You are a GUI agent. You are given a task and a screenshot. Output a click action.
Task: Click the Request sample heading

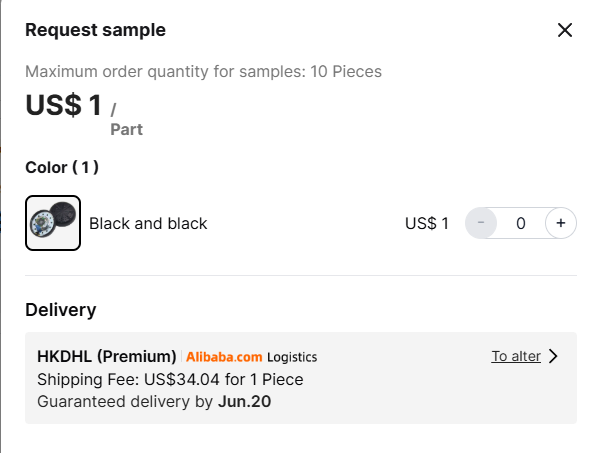95,30
